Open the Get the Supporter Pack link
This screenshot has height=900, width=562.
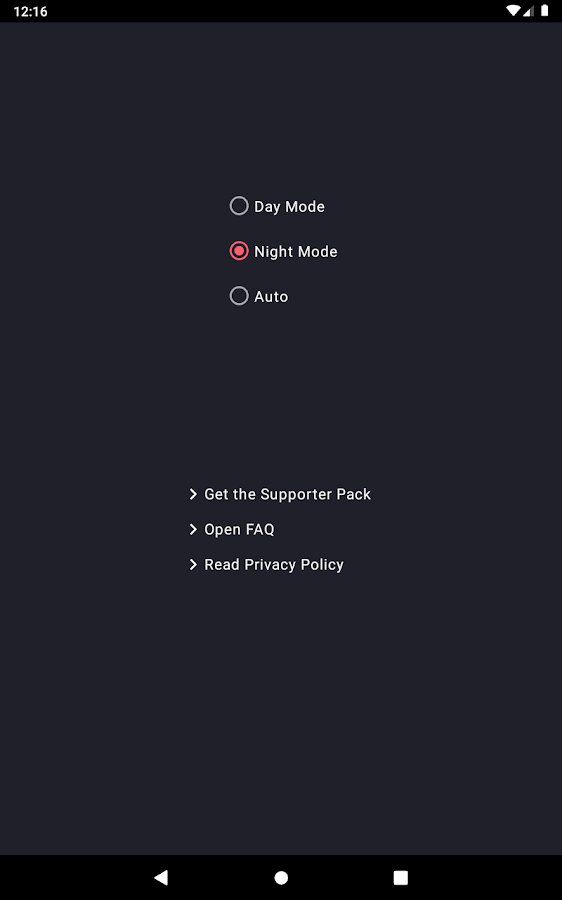tap(288, 494)
